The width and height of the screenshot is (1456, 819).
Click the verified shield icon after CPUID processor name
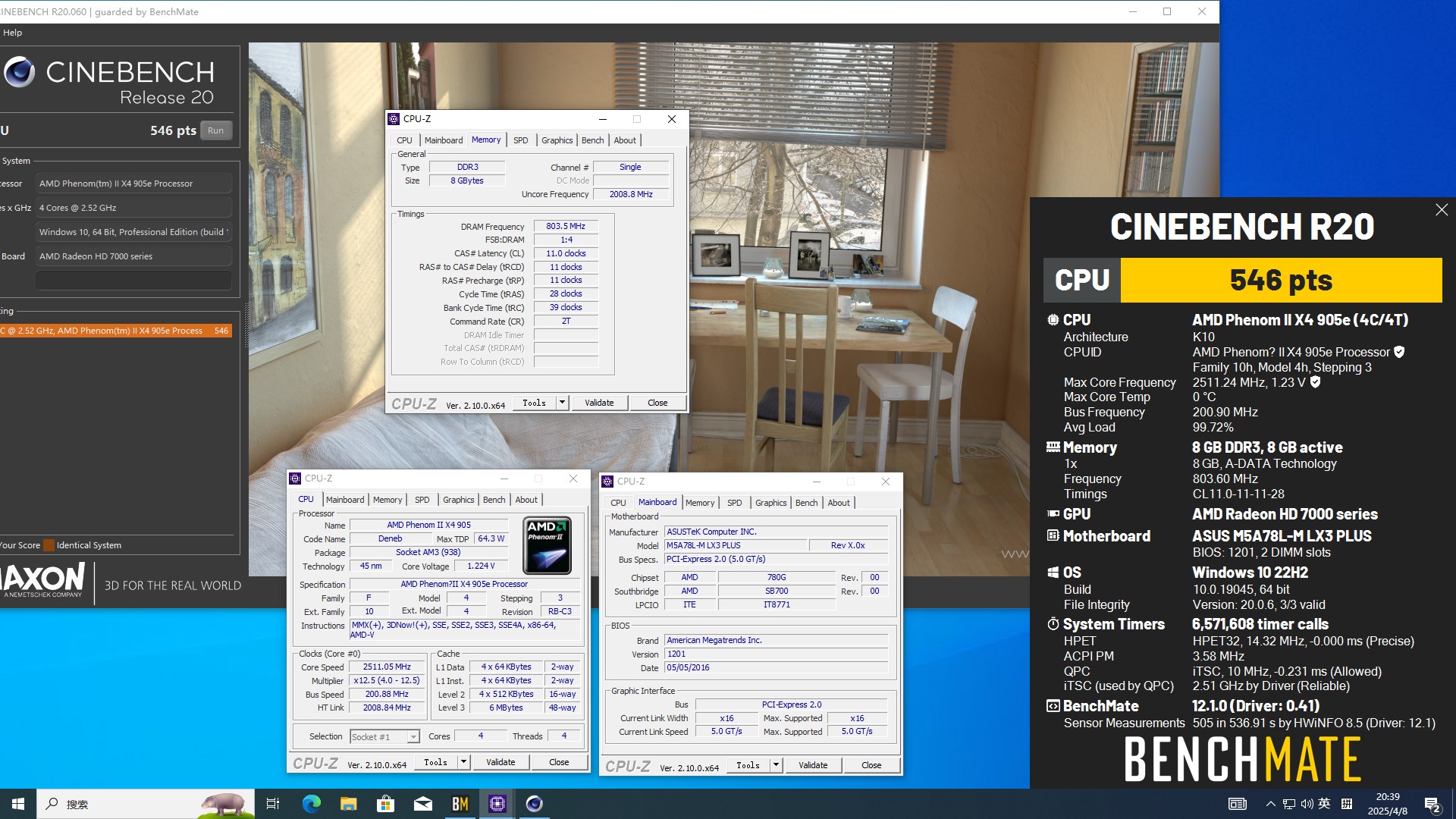tap(1399, 352)
